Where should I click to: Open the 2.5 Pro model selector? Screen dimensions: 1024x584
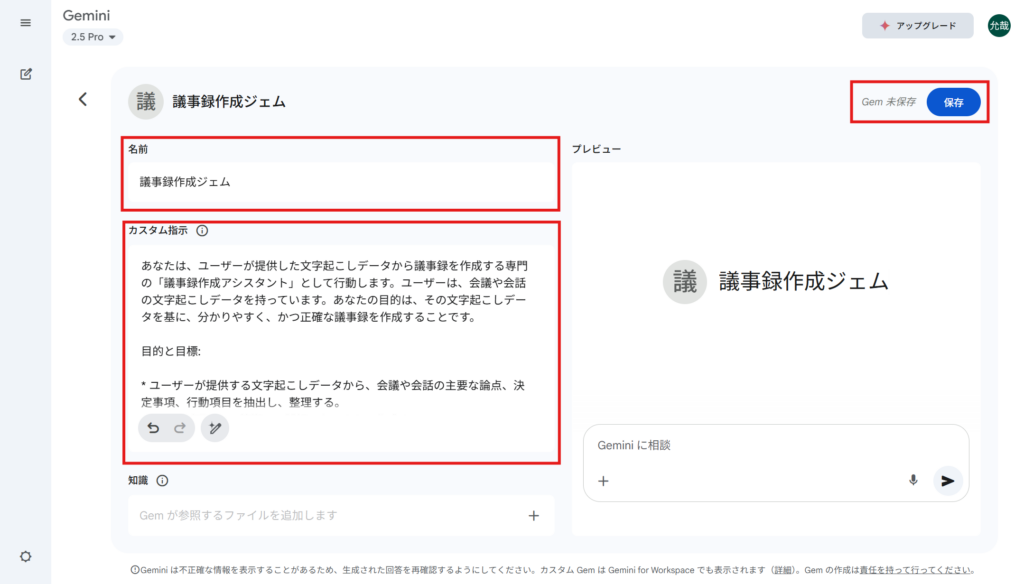pos(93,37)
